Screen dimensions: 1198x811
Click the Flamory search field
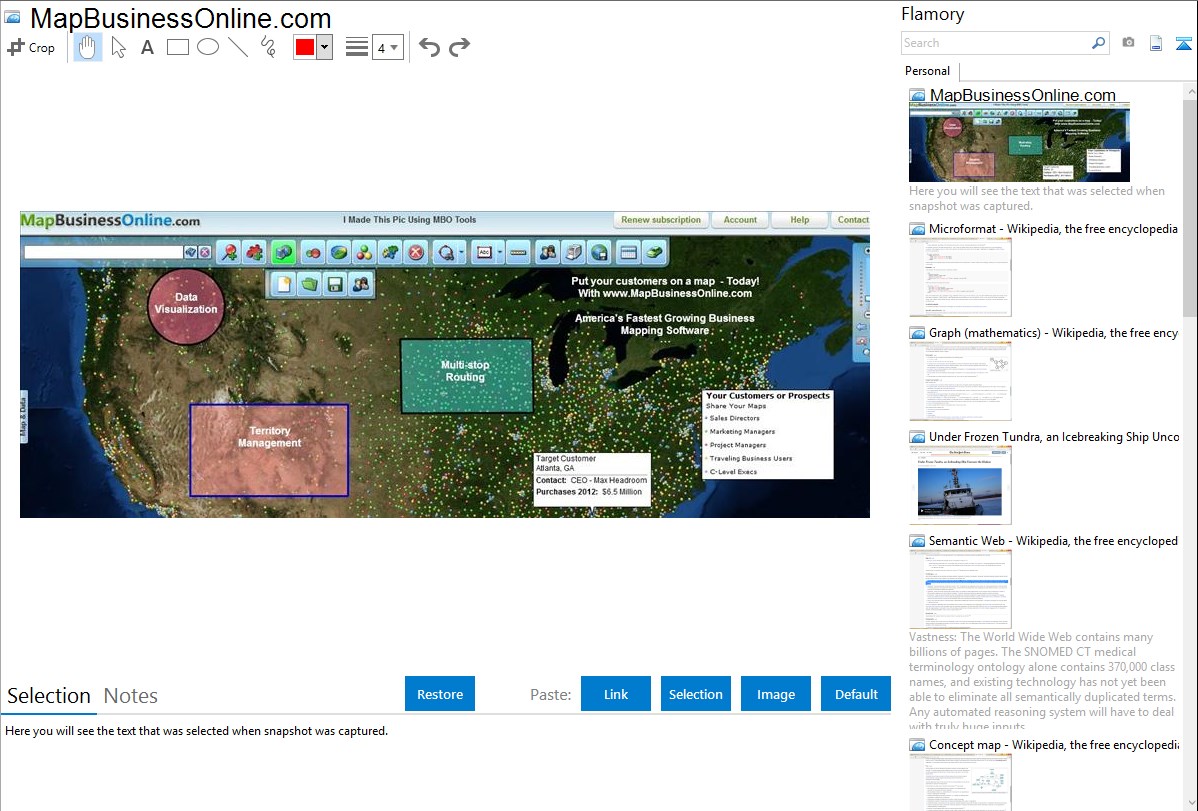click(996, 43)
